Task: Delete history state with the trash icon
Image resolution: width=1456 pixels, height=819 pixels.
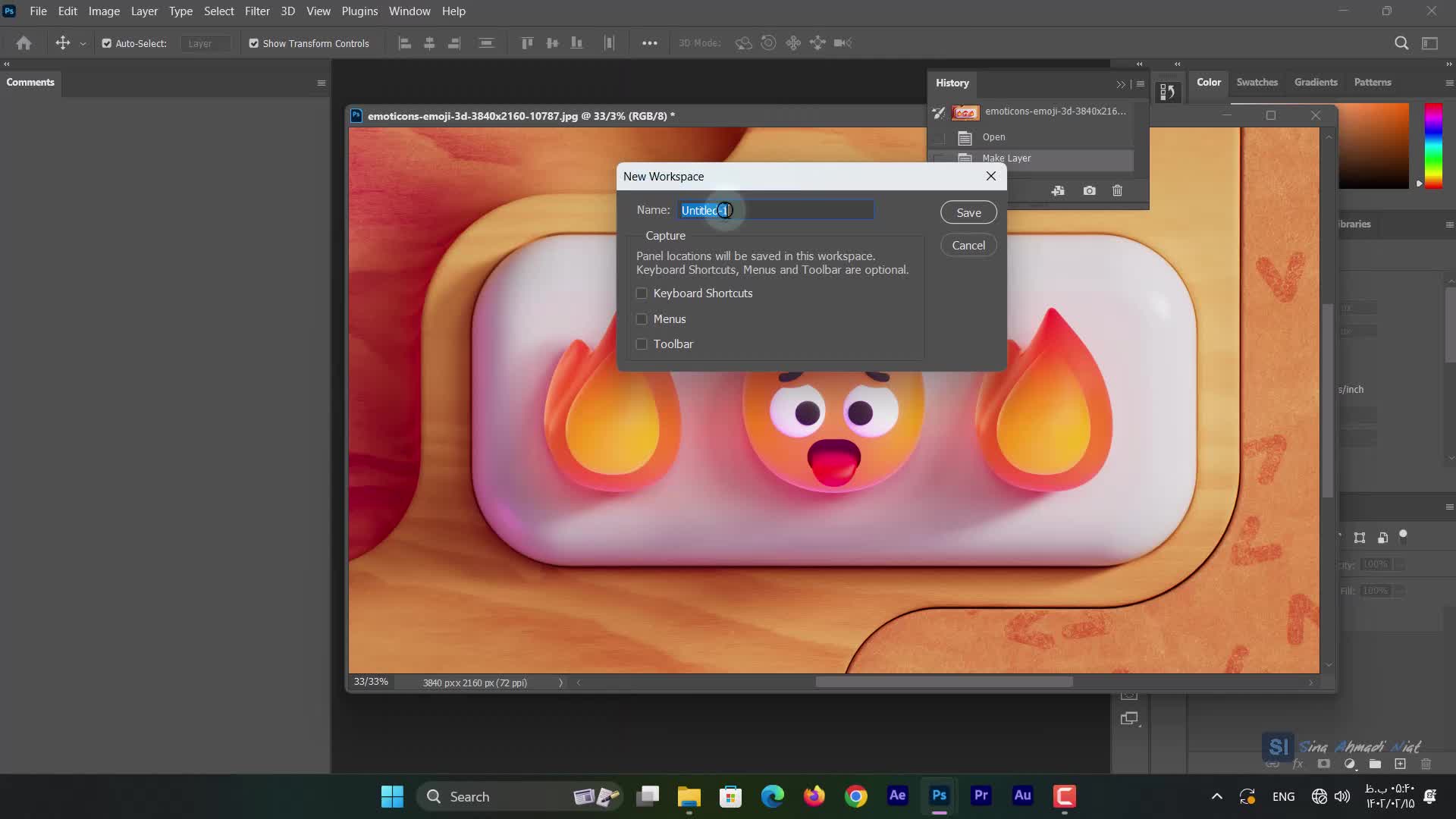Action: tap(1118, 190)
